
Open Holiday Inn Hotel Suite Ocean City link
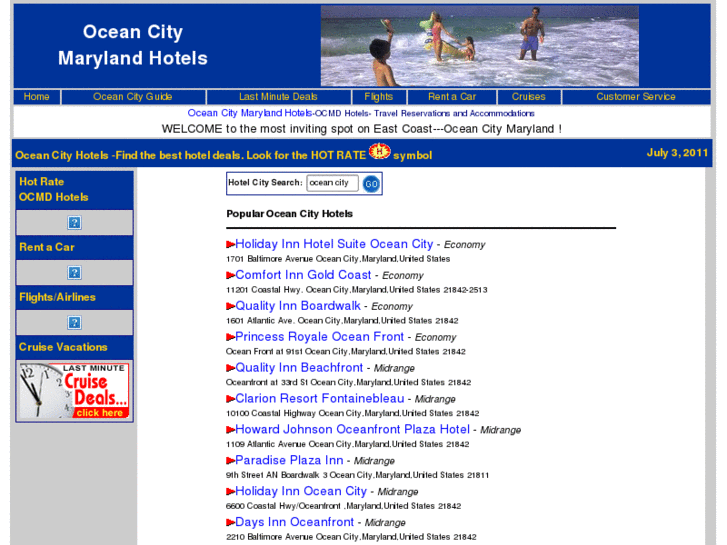pos(334,244)
